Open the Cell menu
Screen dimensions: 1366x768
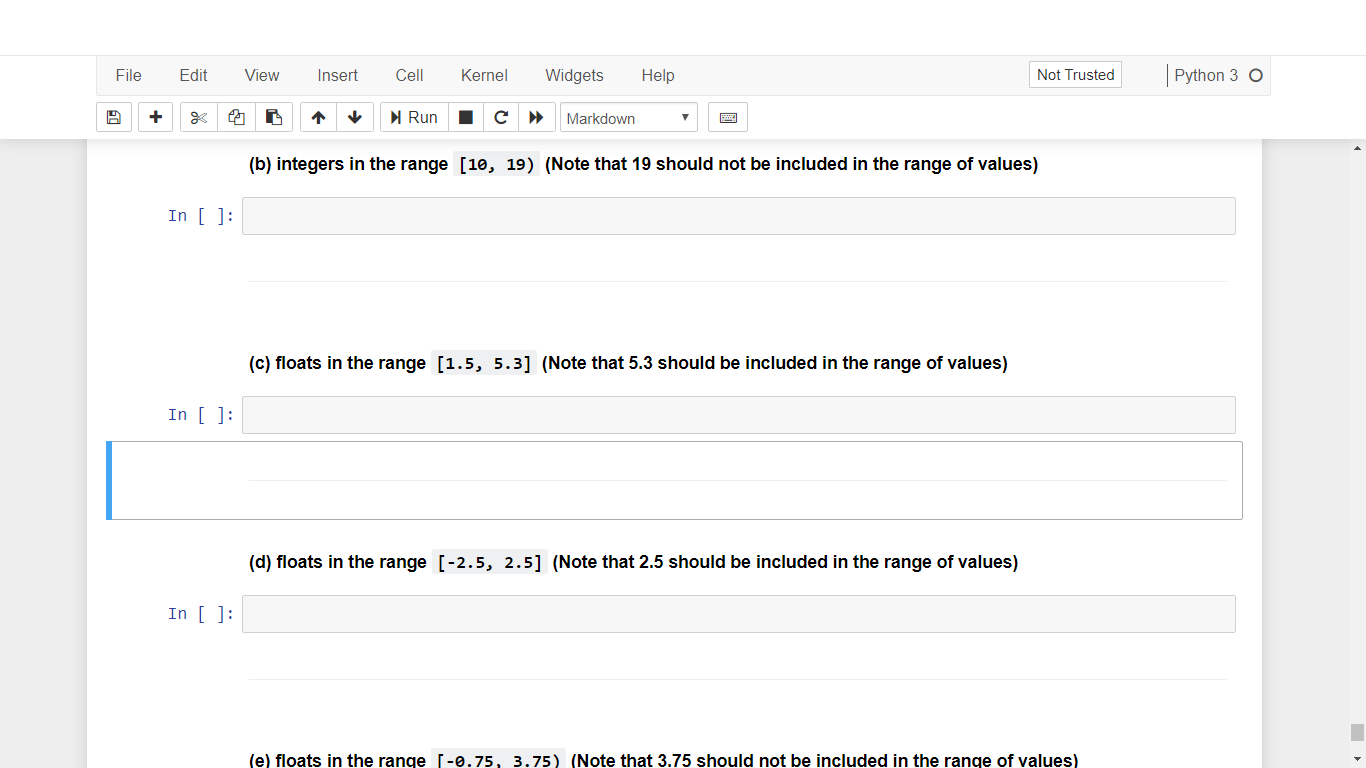[409, 75]
